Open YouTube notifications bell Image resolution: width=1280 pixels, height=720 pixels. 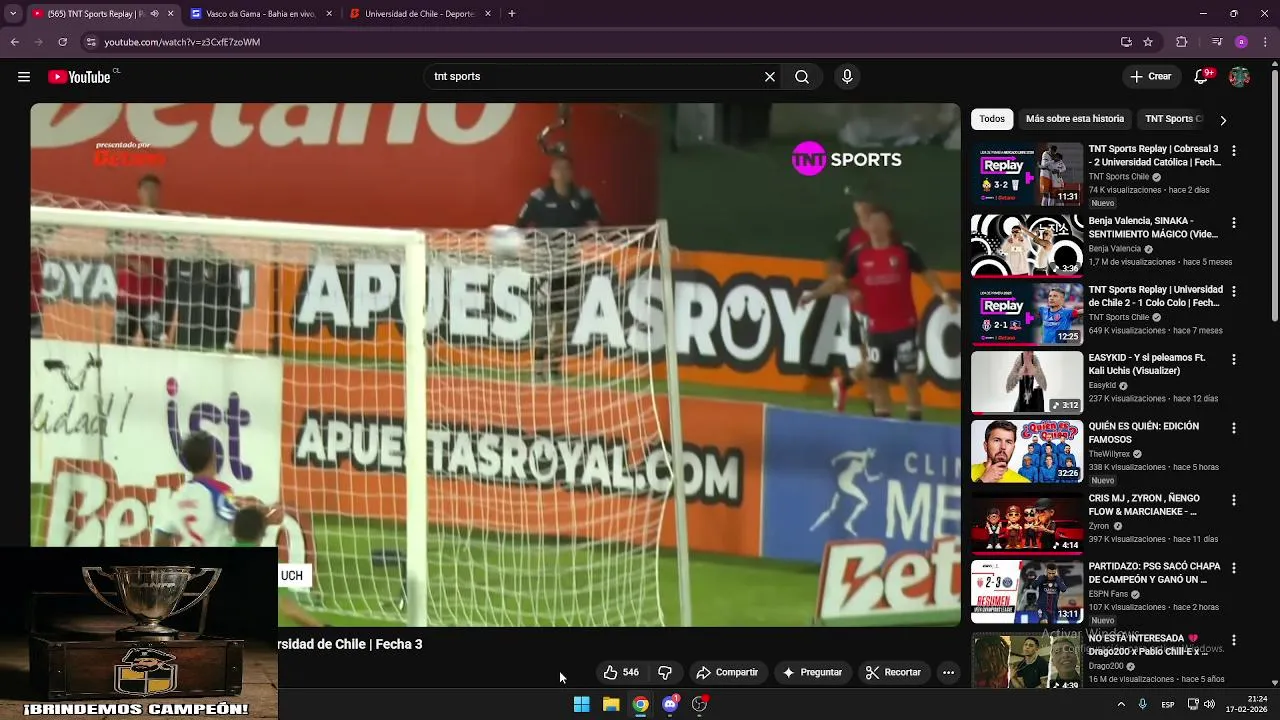tap(1202, 77)
